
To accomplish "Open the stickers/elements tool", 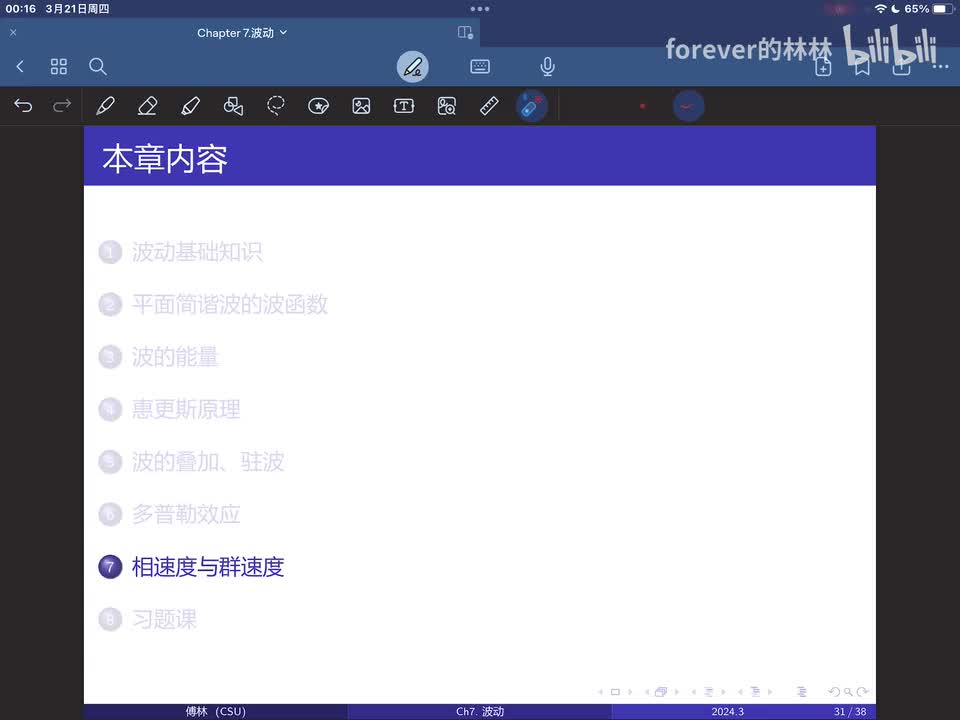I will (x=318, y=106).
